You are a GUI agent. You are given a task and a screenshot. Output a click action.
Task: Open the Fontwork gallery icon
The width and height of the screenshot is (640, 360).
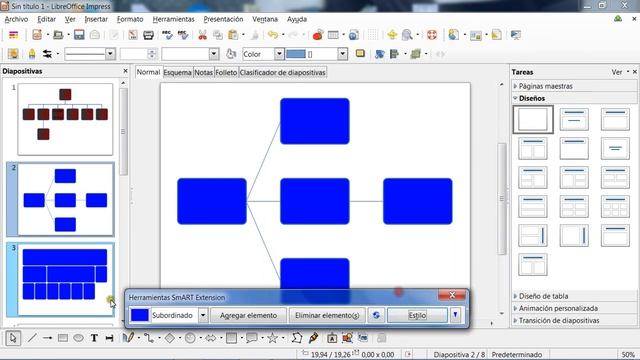pos(332,338)
